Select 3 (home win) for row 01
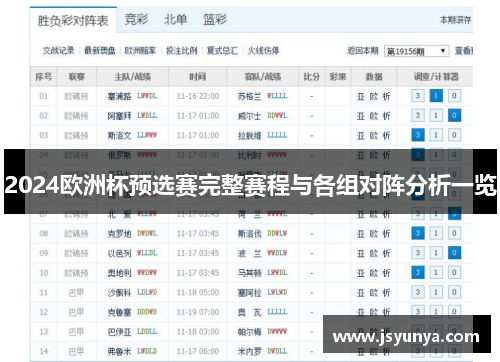 click(x=418, y=96)
